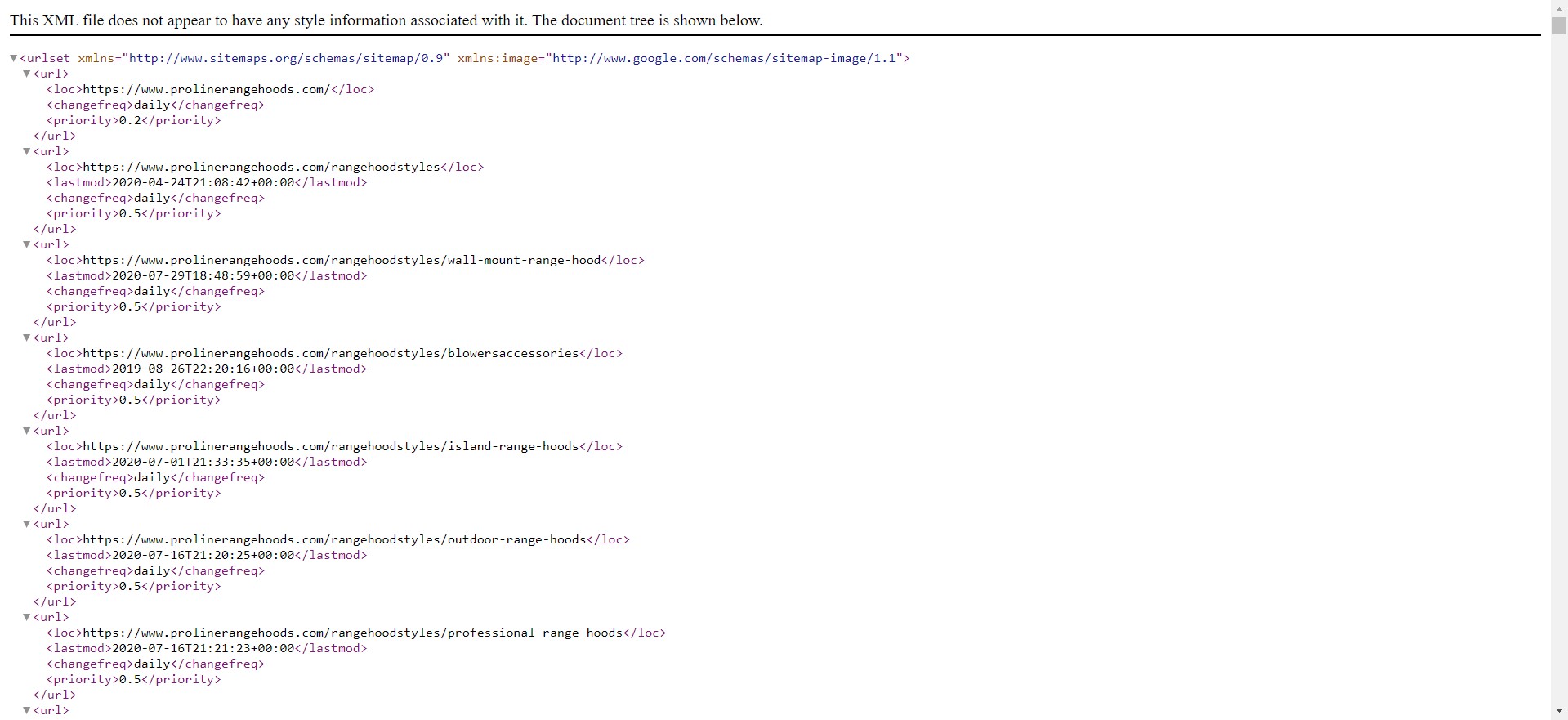Click the lastmod value 2019-08-26T22:20:16+00:00
This screenshot has height=720, width=1568.
(x=203, y=369)
